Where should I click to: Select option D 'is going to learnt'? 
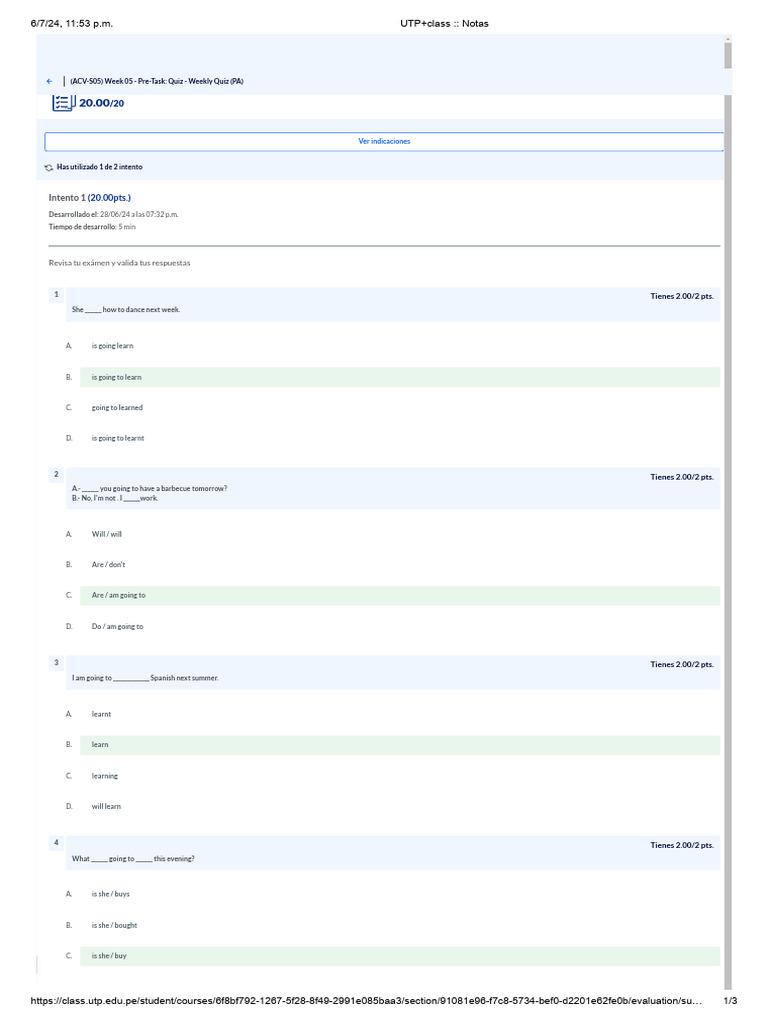click(x=118, y=438)
